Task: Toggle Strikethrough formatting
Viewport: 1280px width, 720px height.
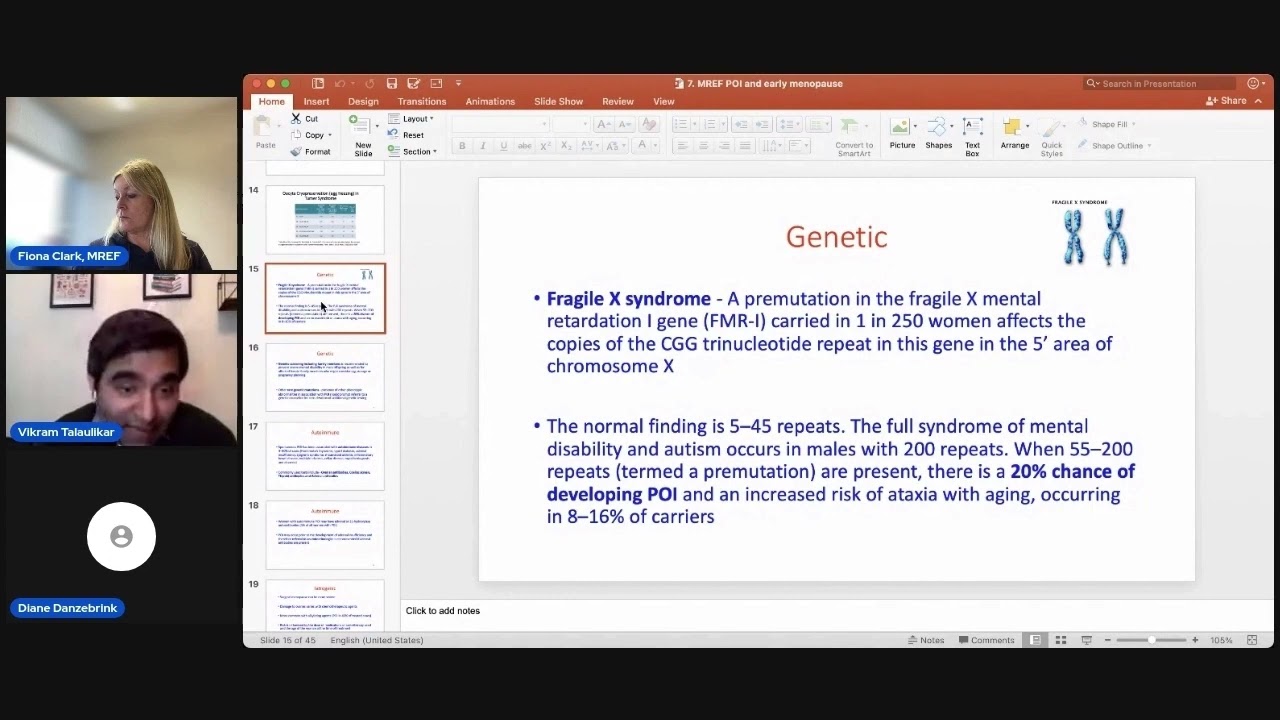Action: (524, 146)
